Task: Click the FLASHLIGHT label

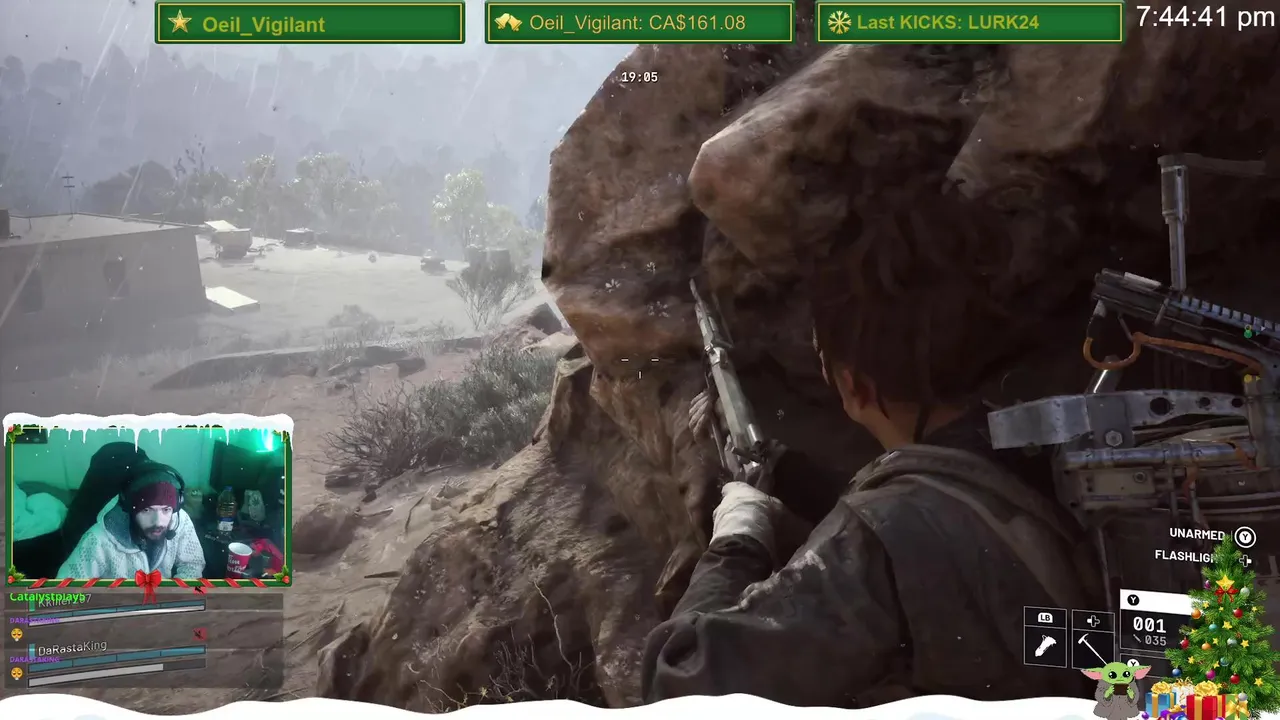Action: tap(1187, 556)
